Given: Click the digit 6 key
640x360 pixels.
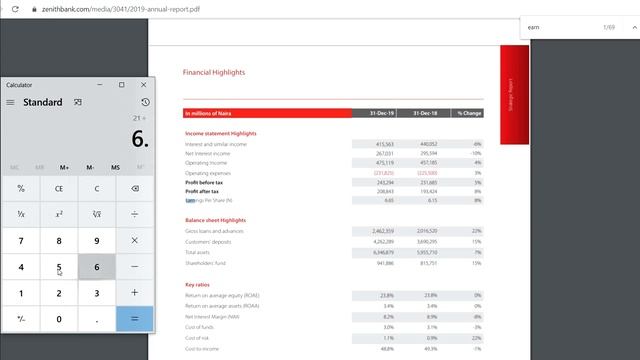Looking at the screenshot, I should [97, 267].
